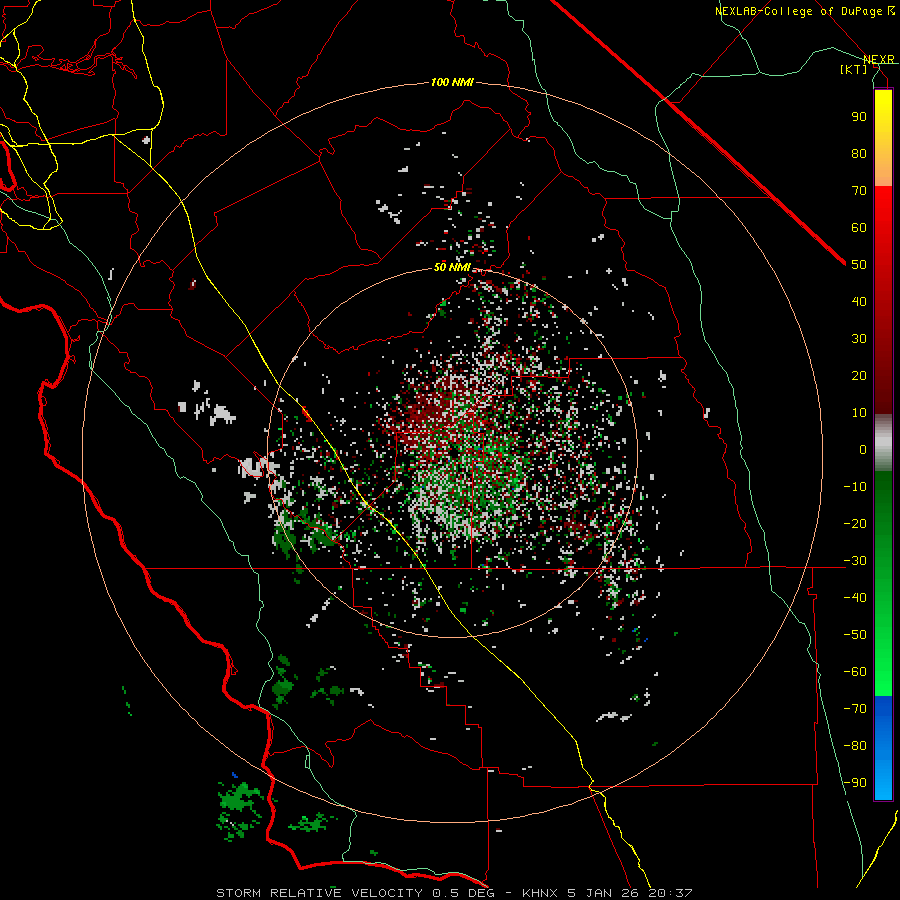
Task: Click the 0 value on velocity scale
Action: (863, 450)
